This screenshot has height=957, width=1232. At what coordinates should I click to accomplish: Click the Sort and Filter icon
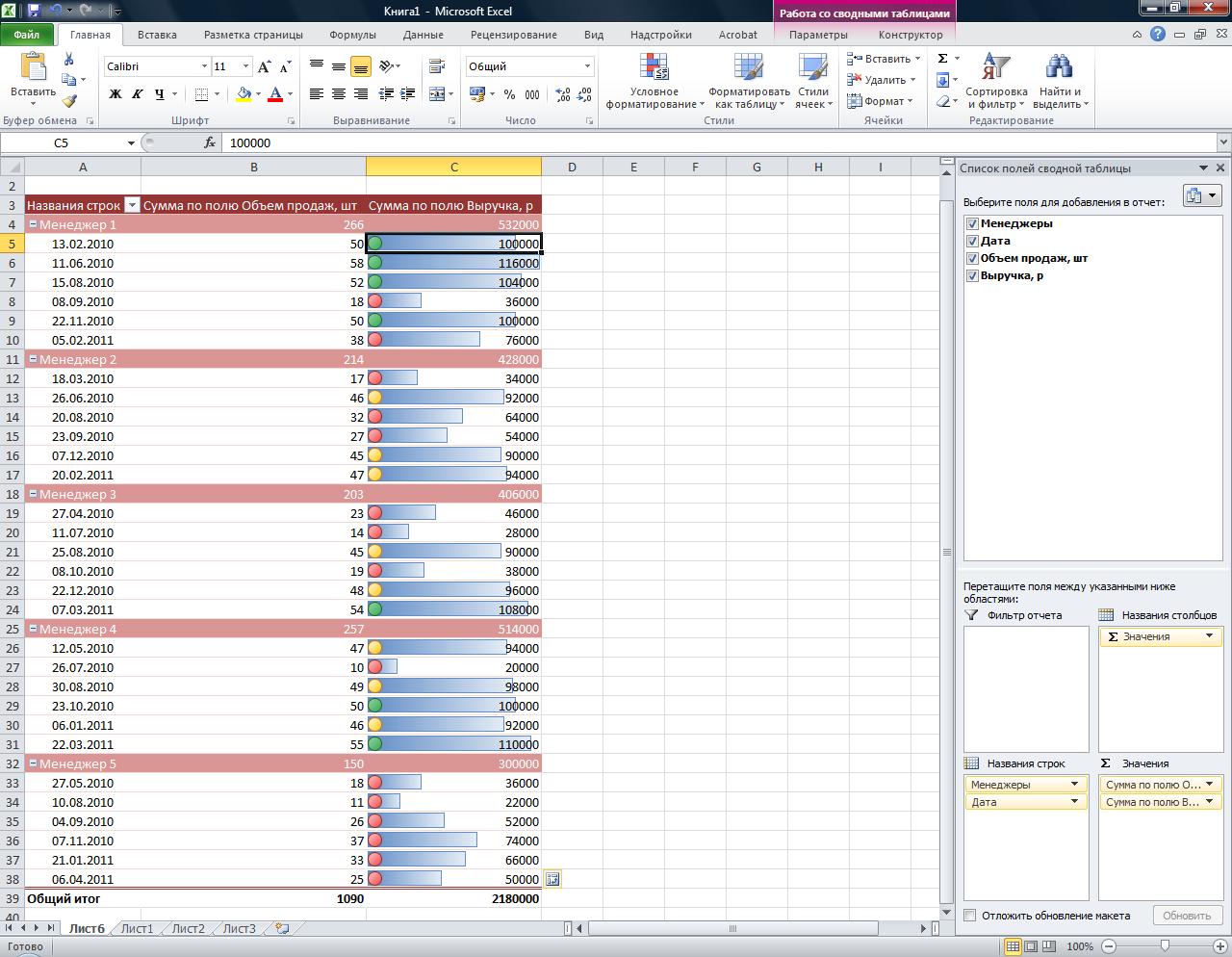pyautogui.click(x=995, y=68)
